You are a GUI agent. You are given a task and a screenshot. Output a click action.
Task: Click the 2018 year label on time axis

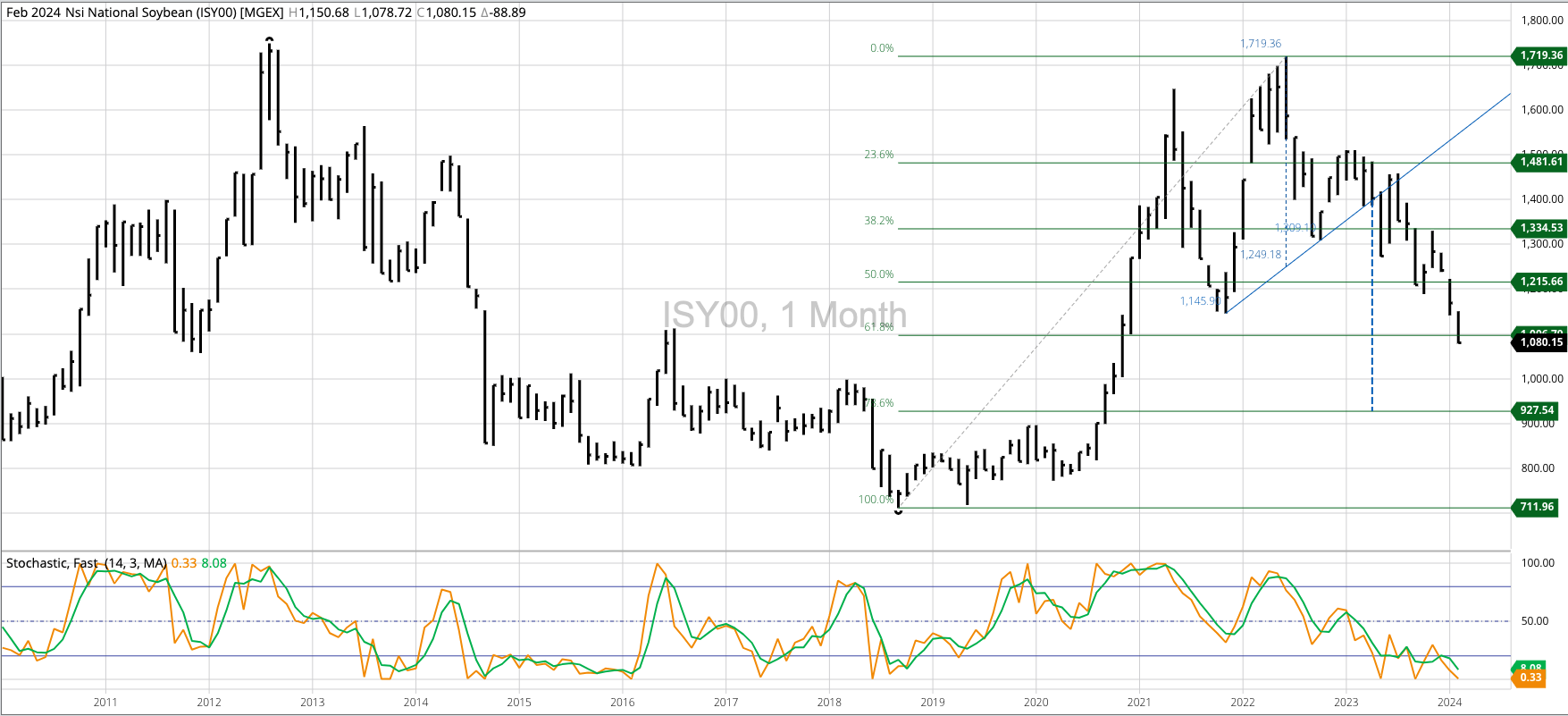[x=829, y=702]
